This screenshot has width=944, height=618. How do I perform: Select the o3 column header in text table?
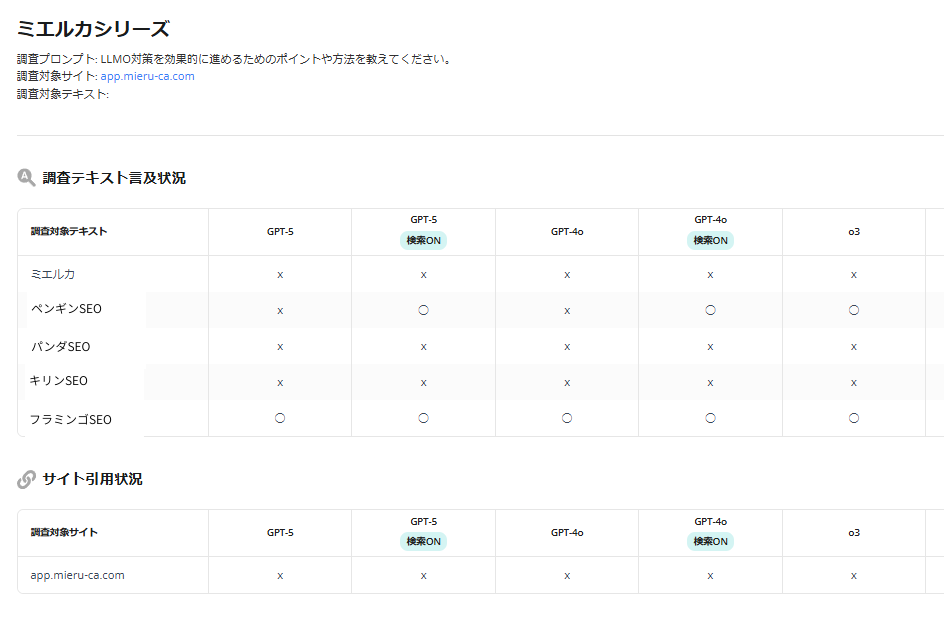click(x=854, y=232)
